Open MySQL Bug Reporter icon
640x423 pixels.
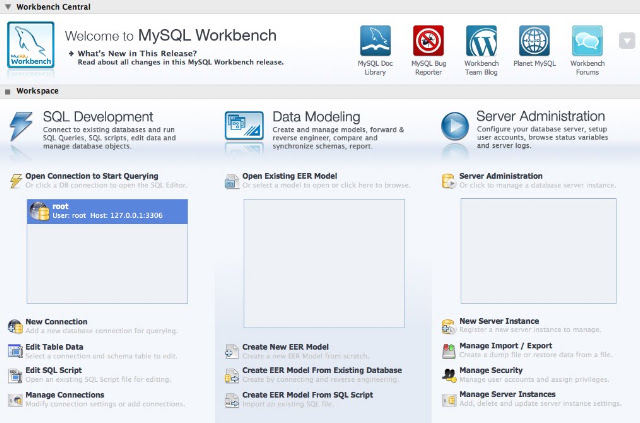tap(428, 40)
